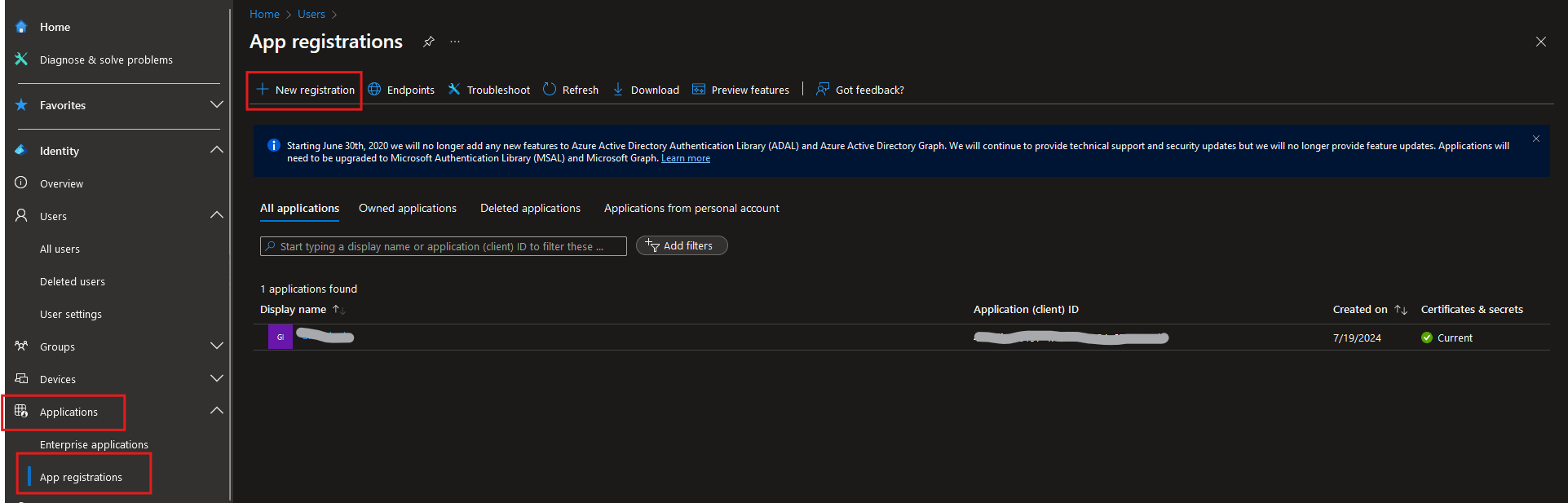1568x503 pixels.
Task: Click the Refresh label in toolbar
Action: coord(581,90)
